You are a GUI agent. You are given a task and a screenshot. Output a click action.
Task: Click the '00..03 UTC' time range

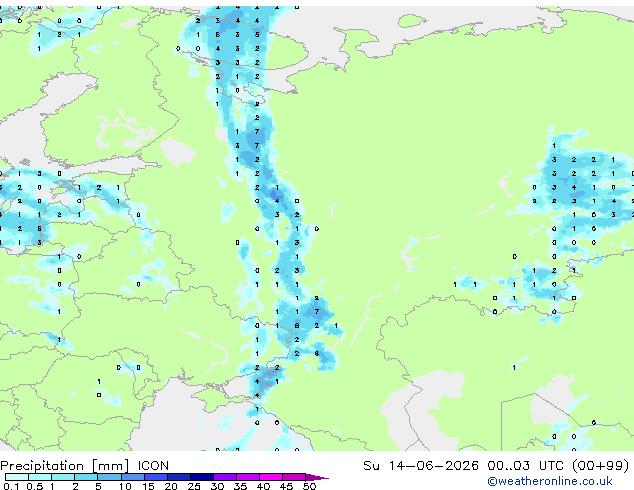tap(525, 466)
